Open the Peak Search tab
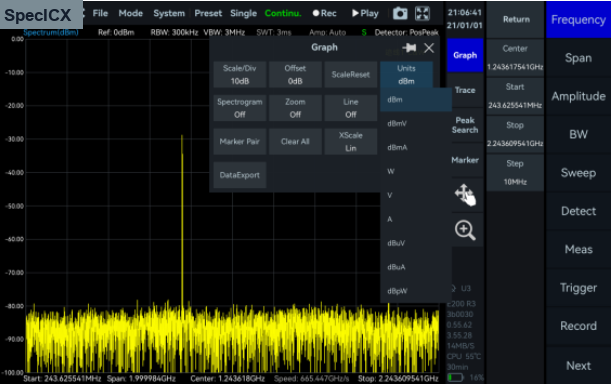This screenshot has width=612, height=384. 465,125
